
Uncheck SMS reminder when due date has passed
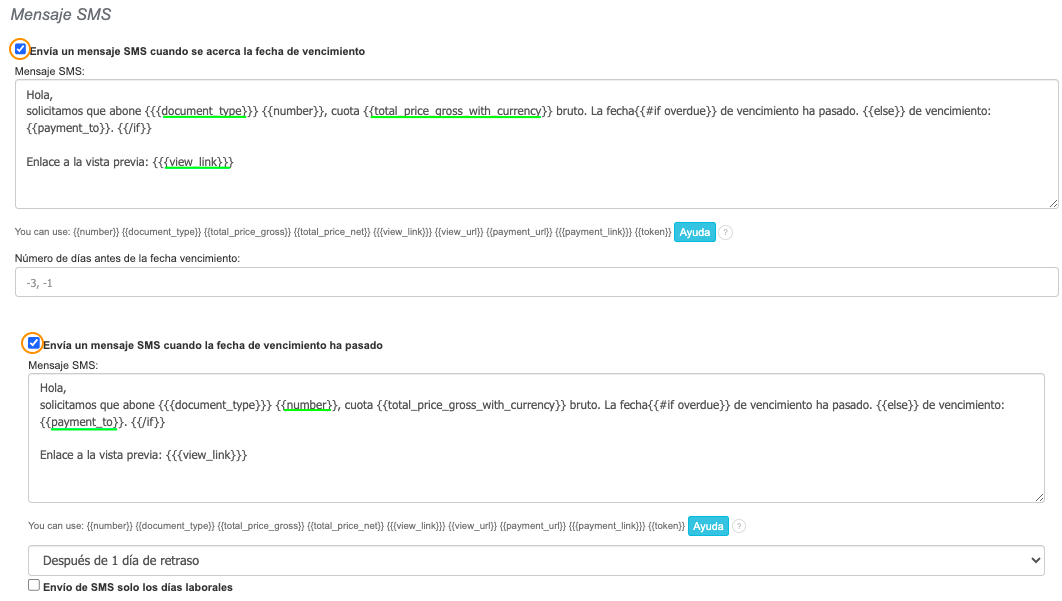point(34,343)
